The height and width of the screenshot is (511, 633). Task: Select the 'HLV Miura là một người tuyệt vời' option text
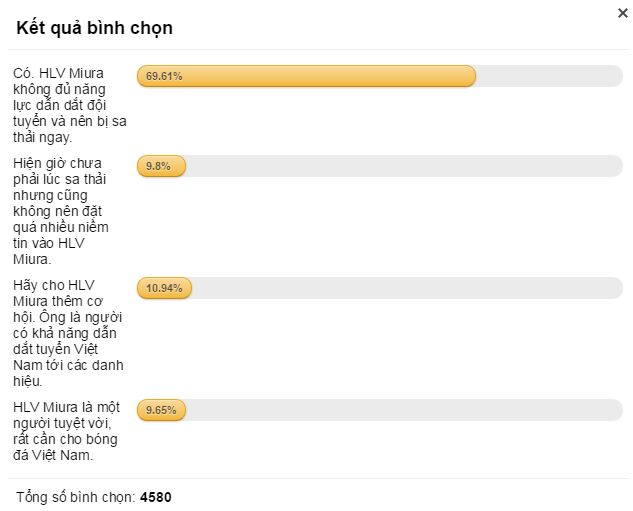pos(66,431)
